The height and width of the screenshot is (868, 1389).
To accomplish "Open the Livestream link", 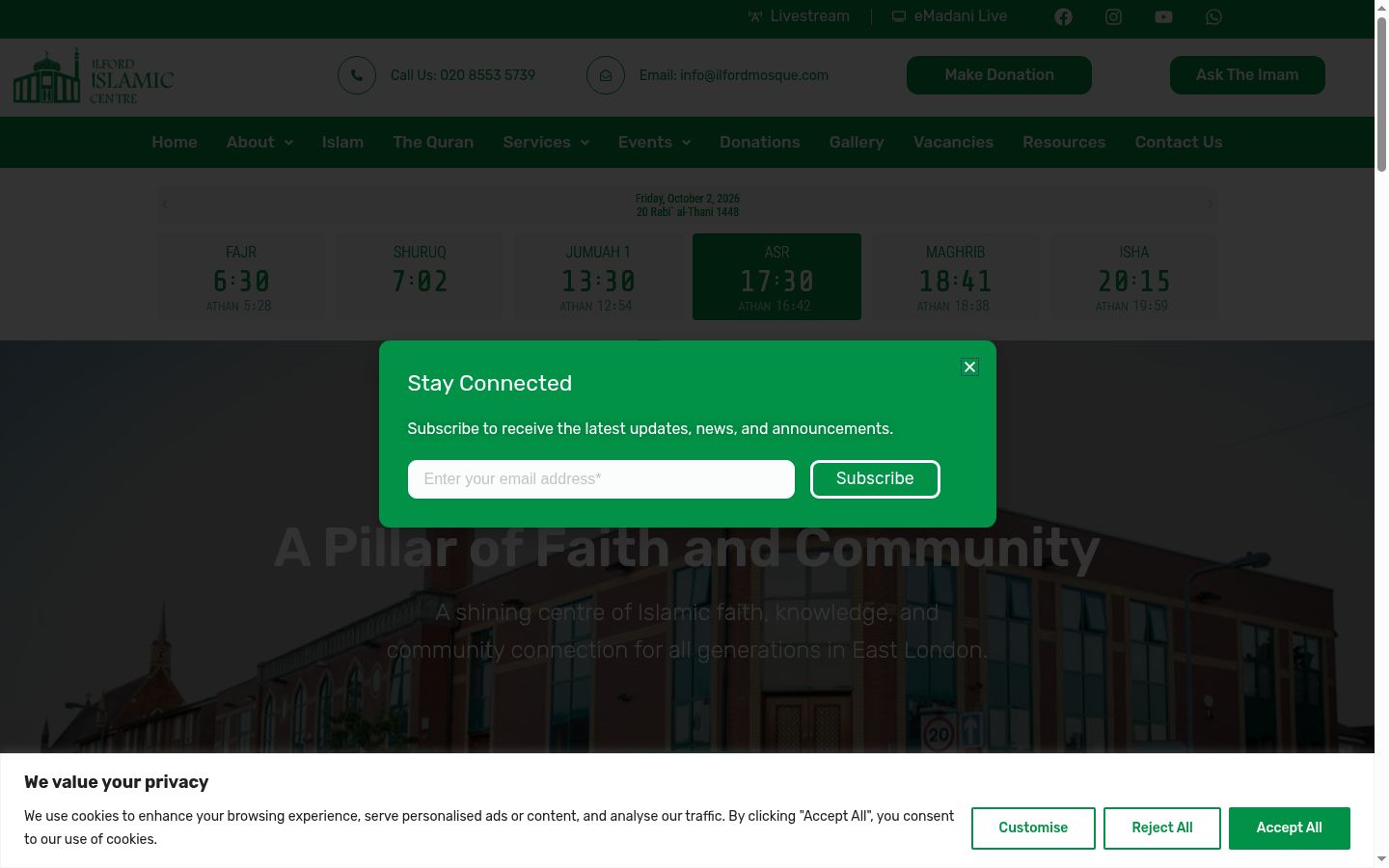I will (799, 16).
